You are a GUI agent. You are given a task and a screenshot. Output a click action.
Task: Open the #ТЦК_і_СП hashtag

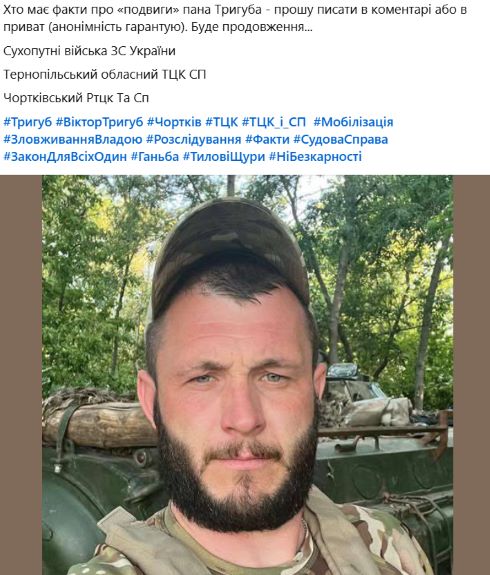(274, 122)
